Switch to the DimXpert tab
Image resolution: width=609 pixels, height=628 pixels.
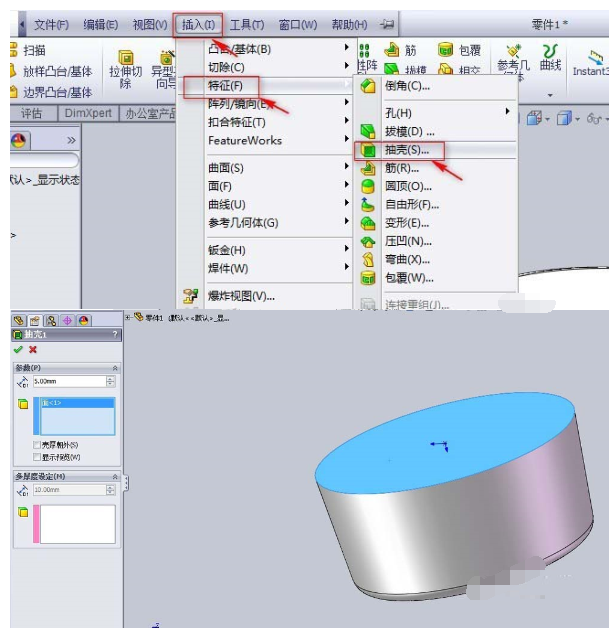click(88, 113)
